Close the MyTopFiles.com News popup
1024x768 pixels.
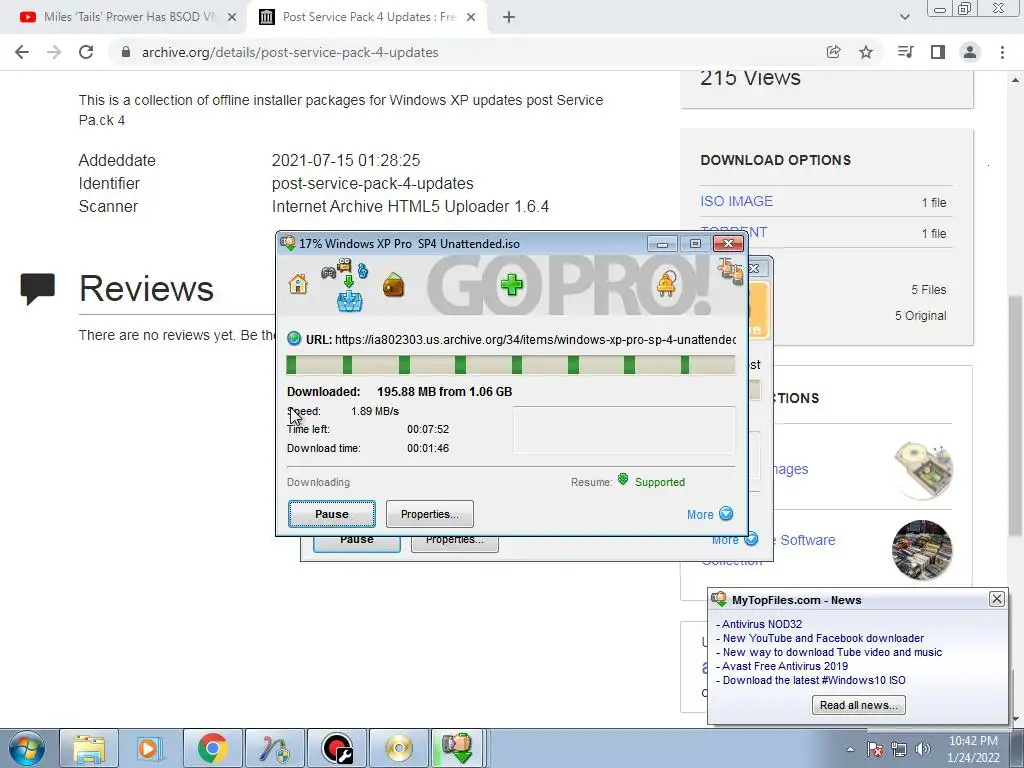[x=997, y=599]
